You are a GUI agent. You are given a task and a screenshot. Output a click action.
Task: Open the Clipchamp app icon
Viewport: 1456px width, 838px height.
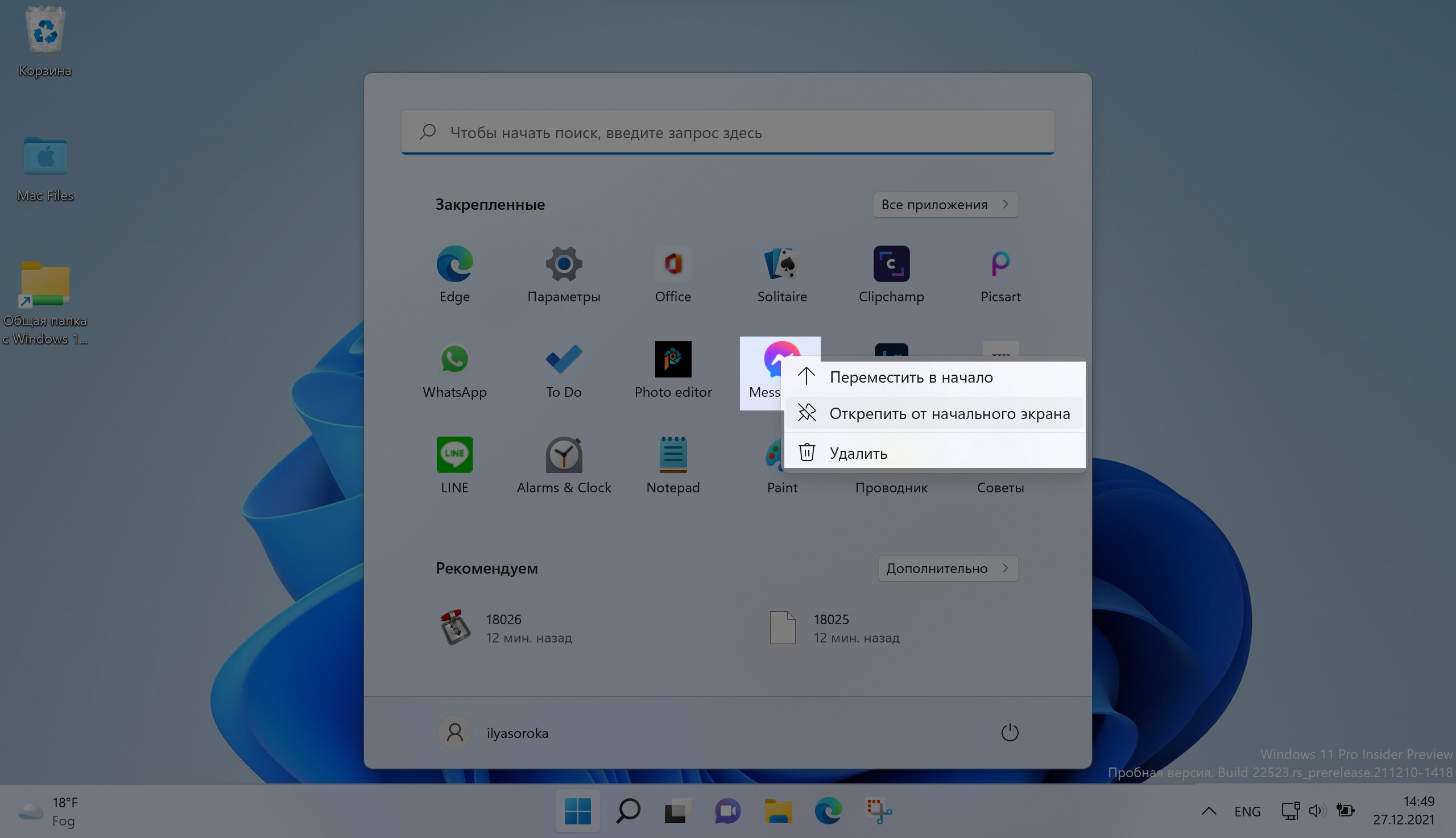(x=891, y=275)
